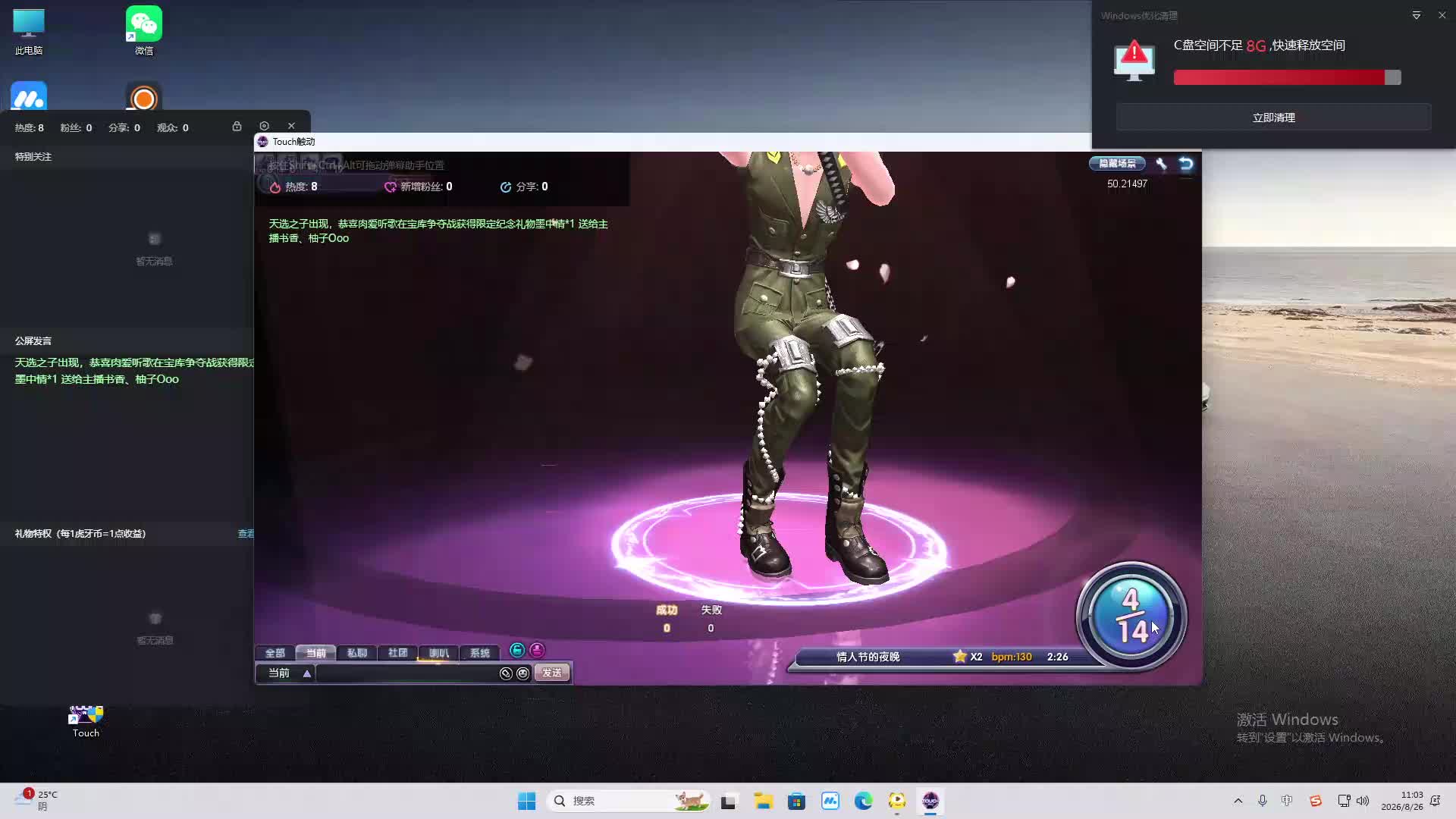Click the 失败 failure counter label
1456x819 pixels.
click(x=711, y=610)
